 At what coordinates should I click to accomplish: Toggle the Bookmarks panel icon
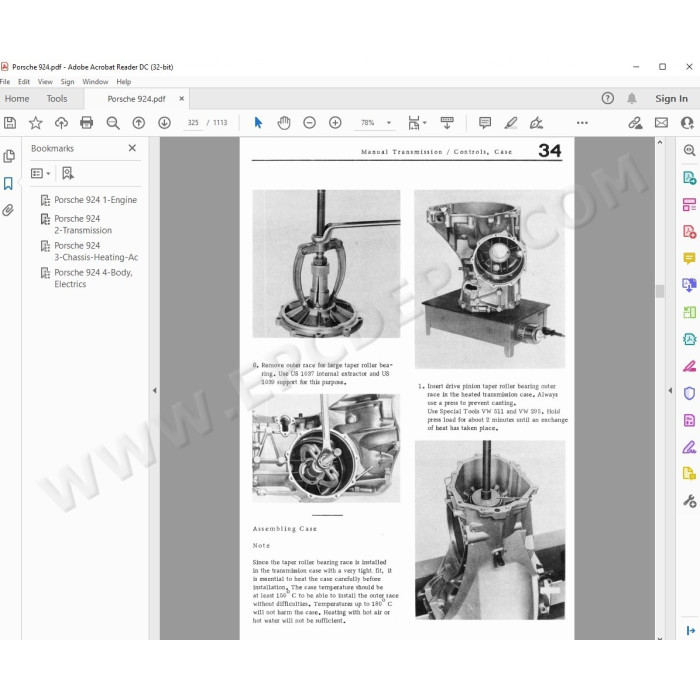8,183
